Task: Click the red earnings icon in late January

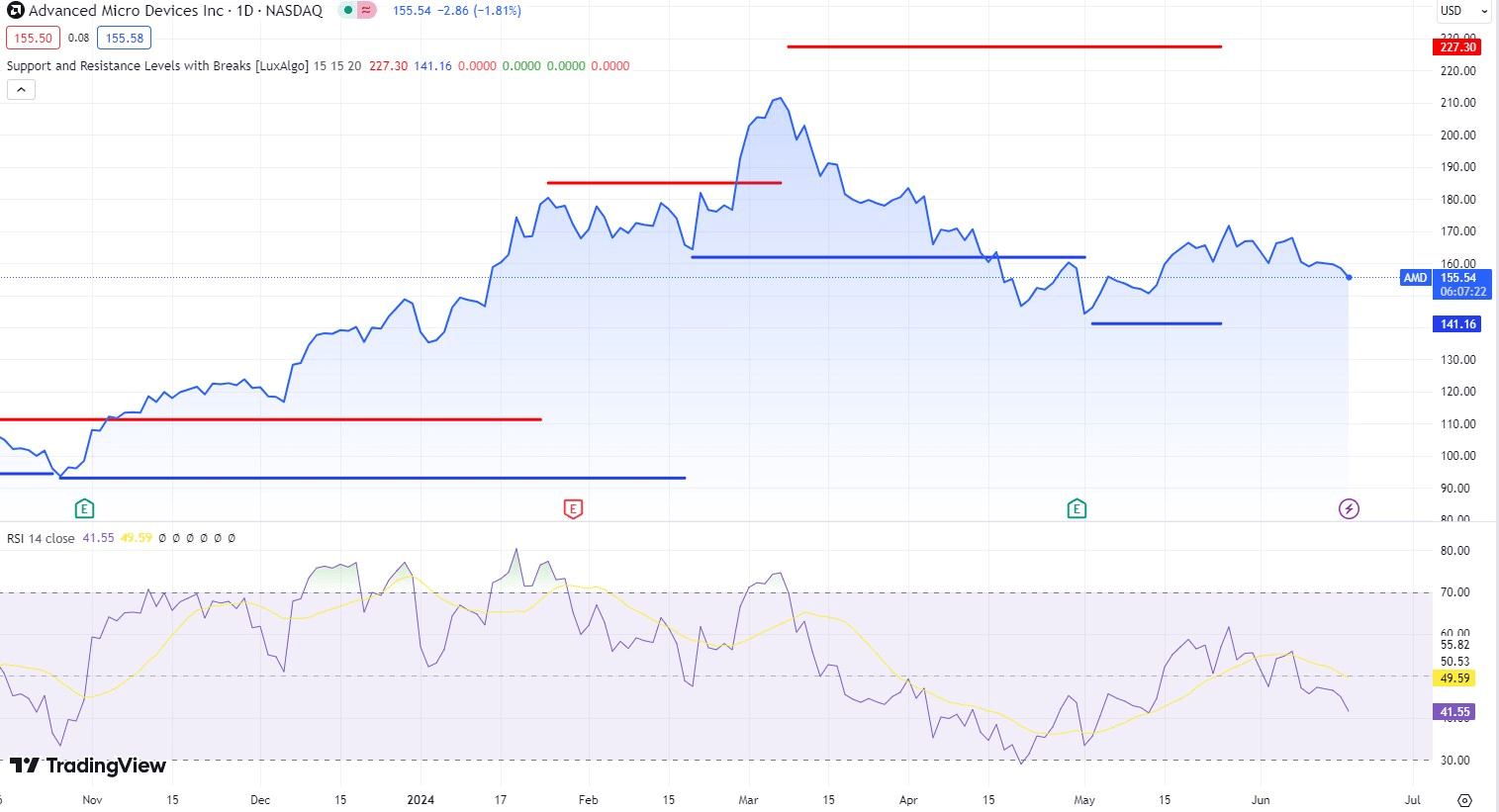Action: pyautogui.click(x=572, y=507)
